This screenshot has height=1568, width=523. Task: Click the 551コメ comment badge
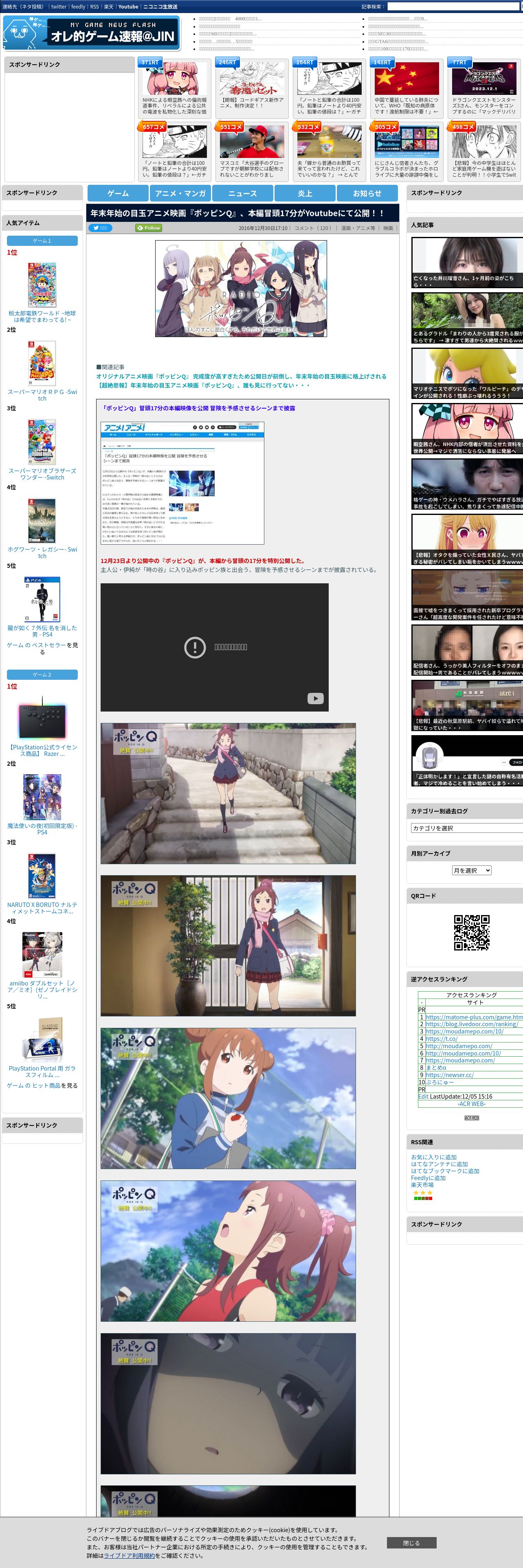coord(230,127)
